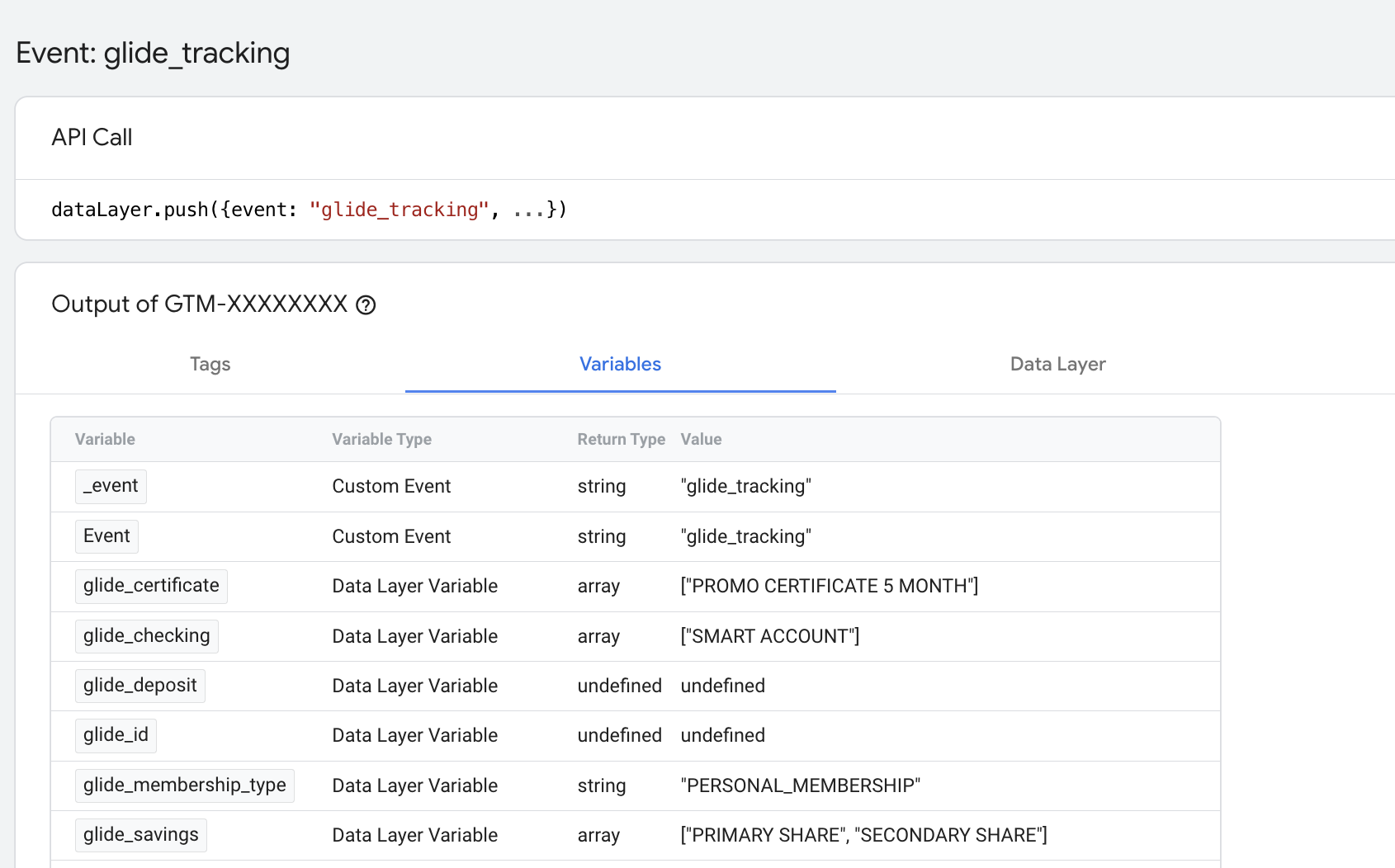Click the "PERSONAL_MEMBERSHIP" value cell

(x=800, y=785)
